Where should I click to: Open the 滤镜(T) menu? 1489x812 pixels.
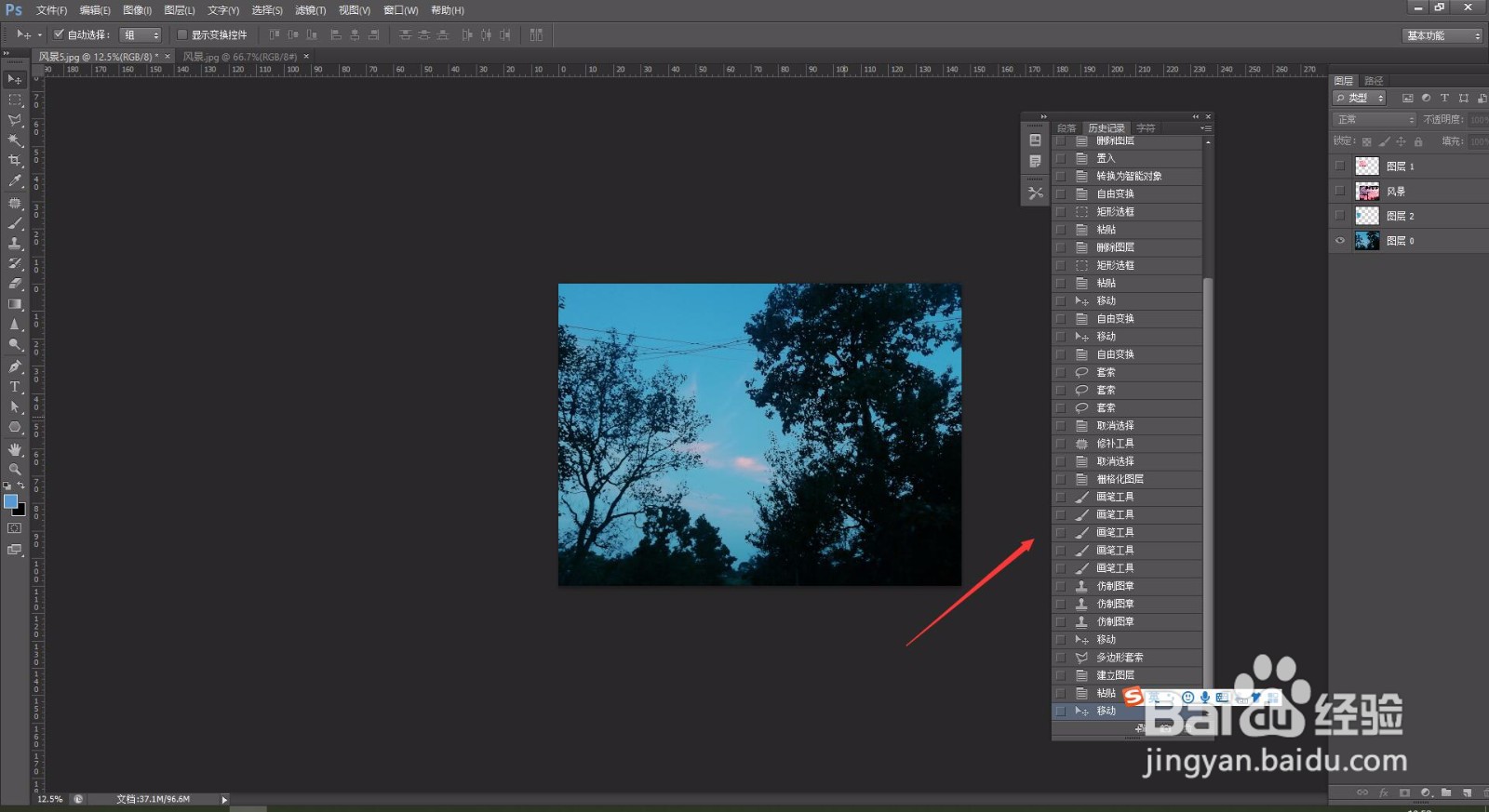pyautogui.click(x=310, y=10)
